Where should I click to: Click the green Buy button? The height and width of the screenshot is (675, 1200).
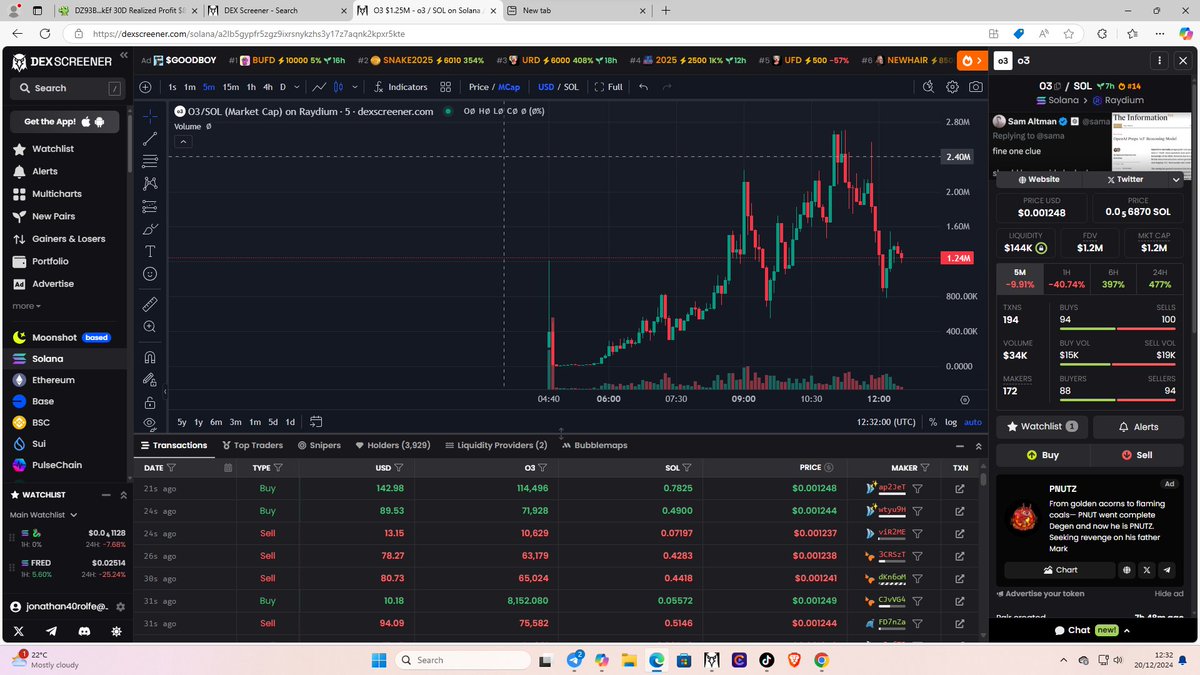(x=1042, y=455)
